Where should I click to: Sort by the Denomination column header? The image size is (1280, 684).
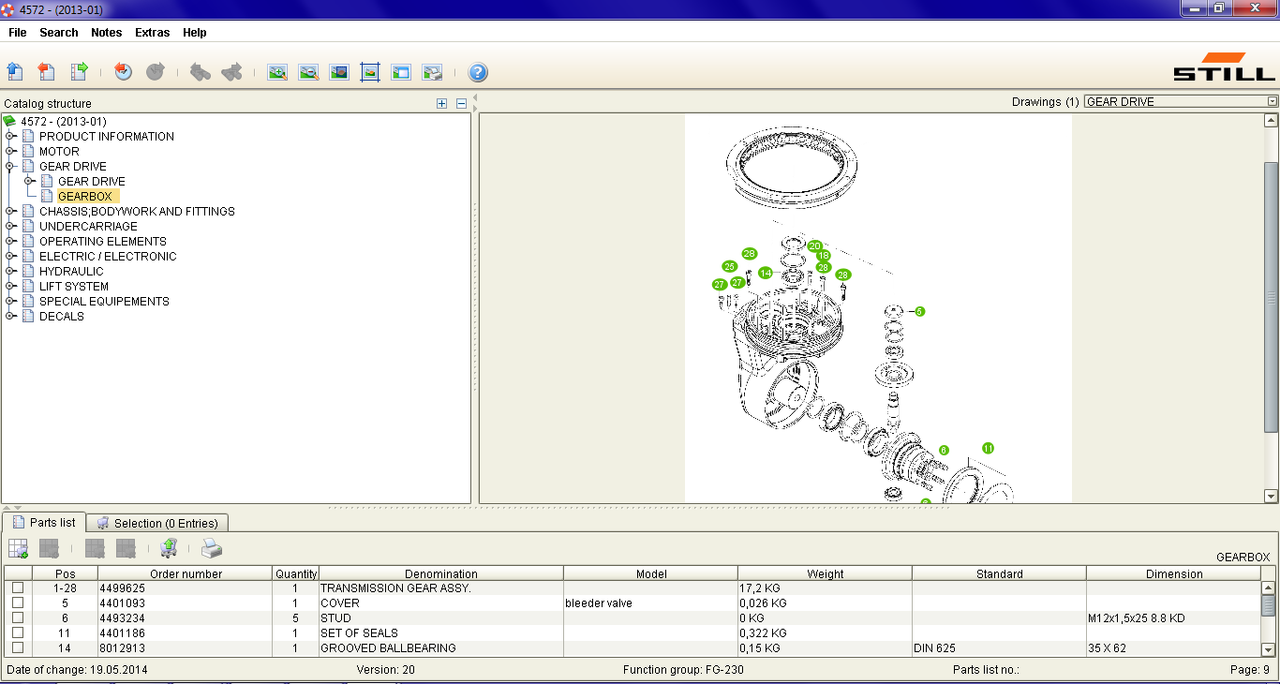coord(441,574)
